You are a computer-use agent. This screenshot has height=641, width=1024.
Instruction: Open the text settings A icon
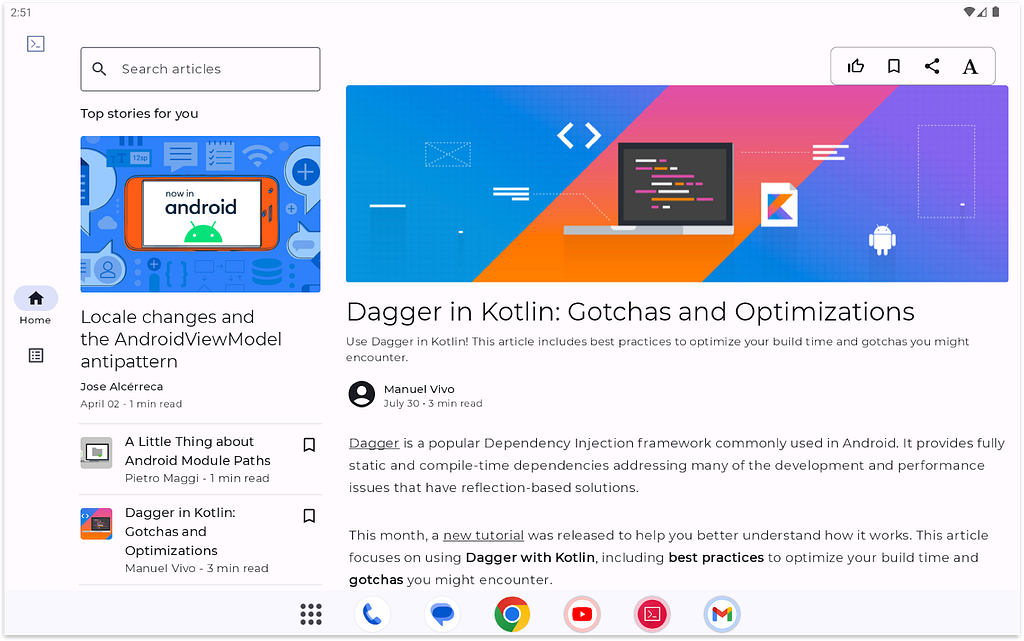coord(970,67)
